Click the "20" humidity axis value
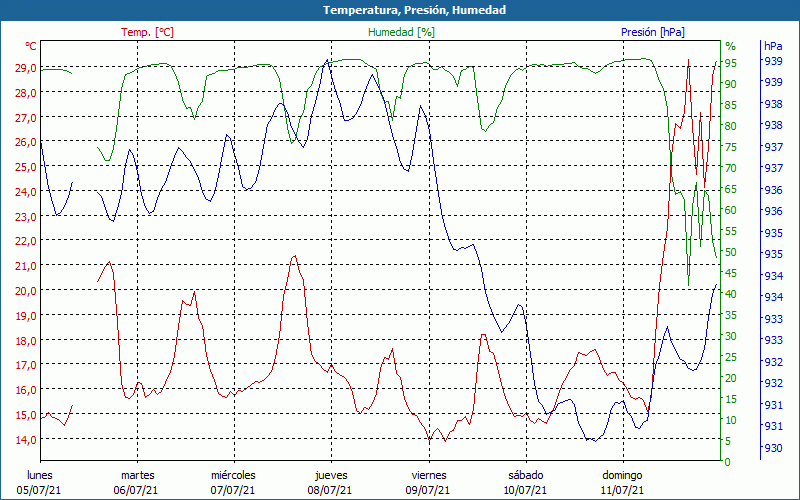Screen dimensions: 800x500 (x=731, y=378)
